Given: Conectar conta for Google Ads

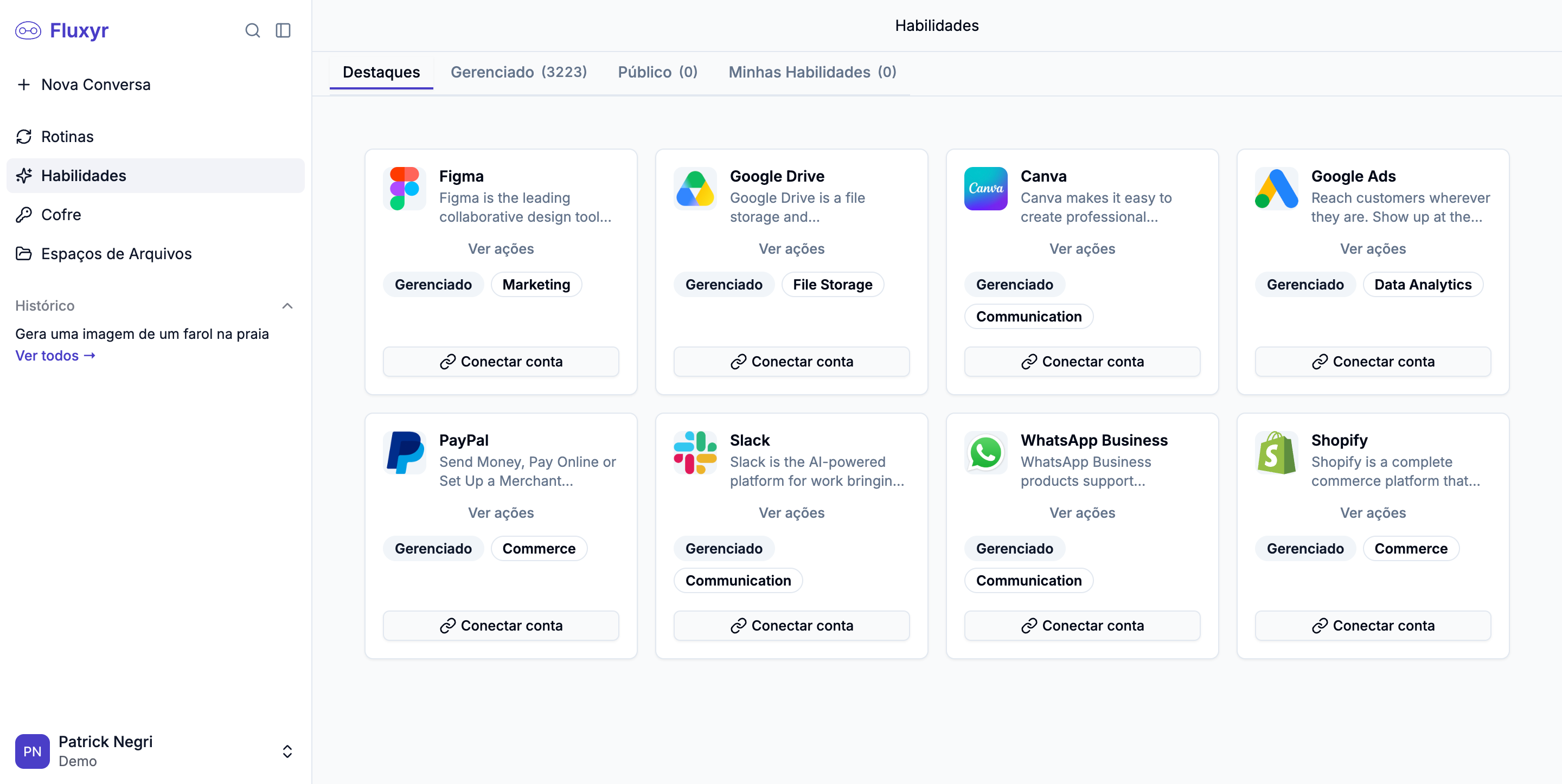Looking at the screenshot, I should point(1373,362).
